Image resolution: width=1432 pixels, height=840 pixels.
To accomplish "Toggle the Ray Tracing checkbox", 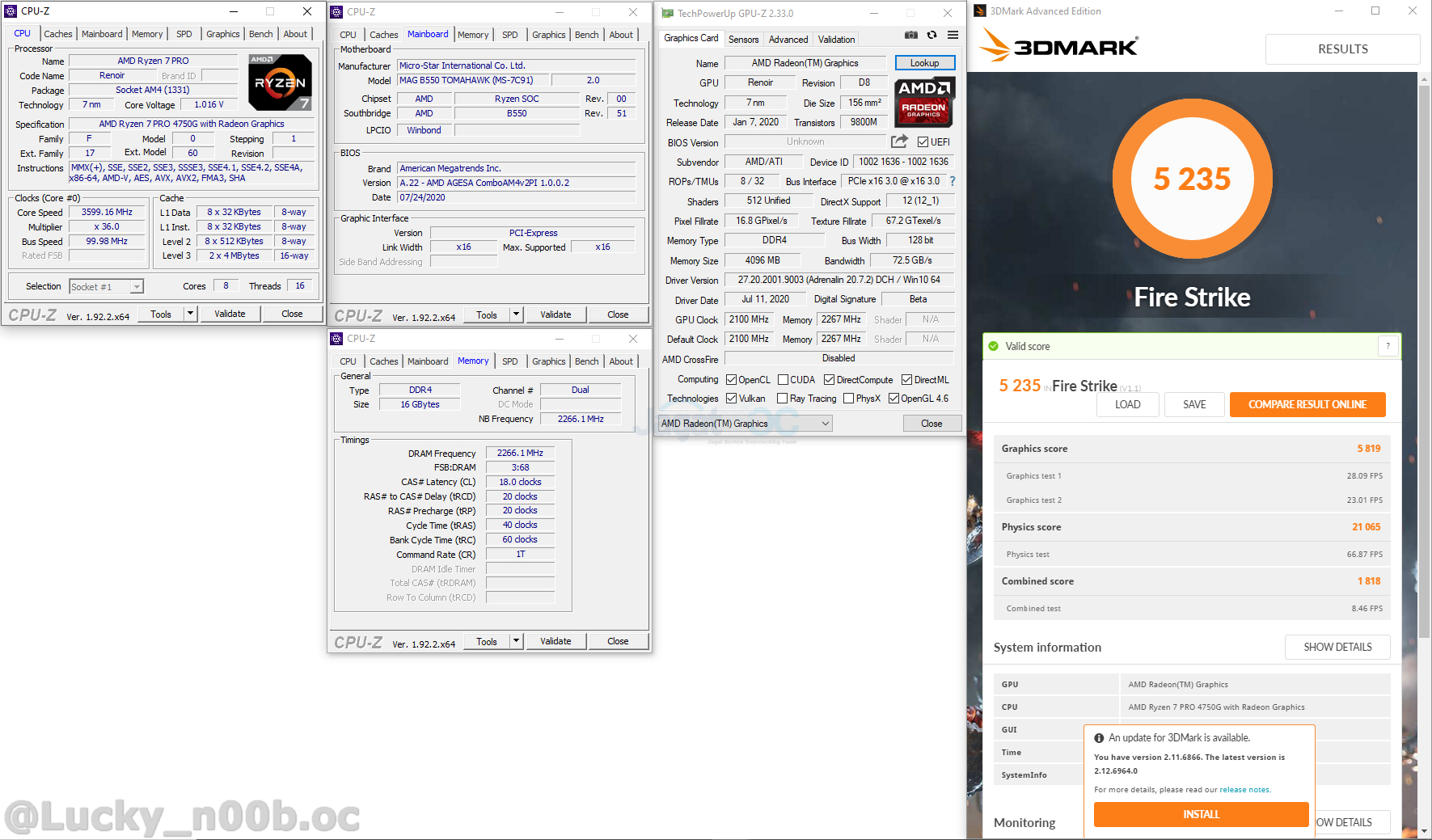I will coord(782,399).
